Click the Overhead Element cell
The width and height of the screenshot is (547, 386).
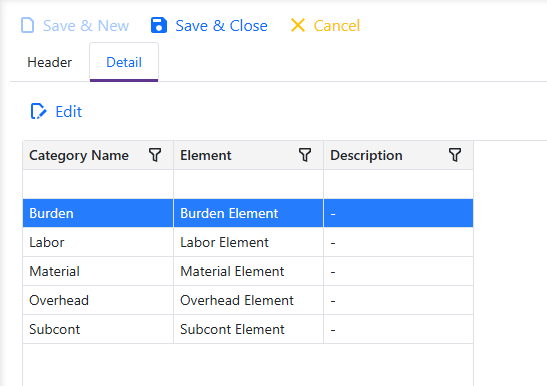coord(248,300)
